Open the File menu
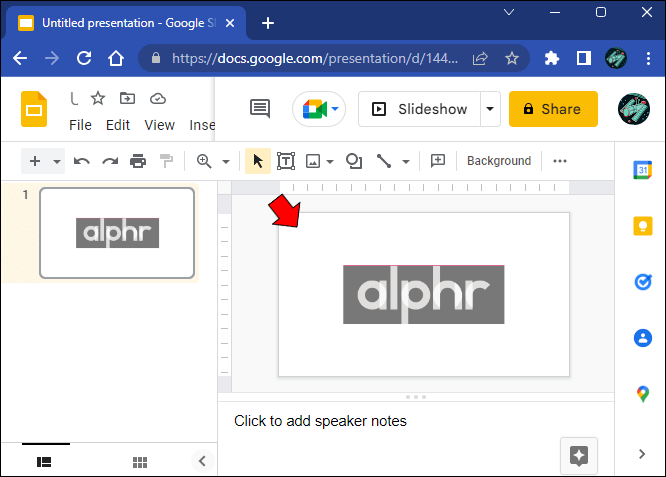This screenshot has width=666, height=477. click(x=80, y=125)
